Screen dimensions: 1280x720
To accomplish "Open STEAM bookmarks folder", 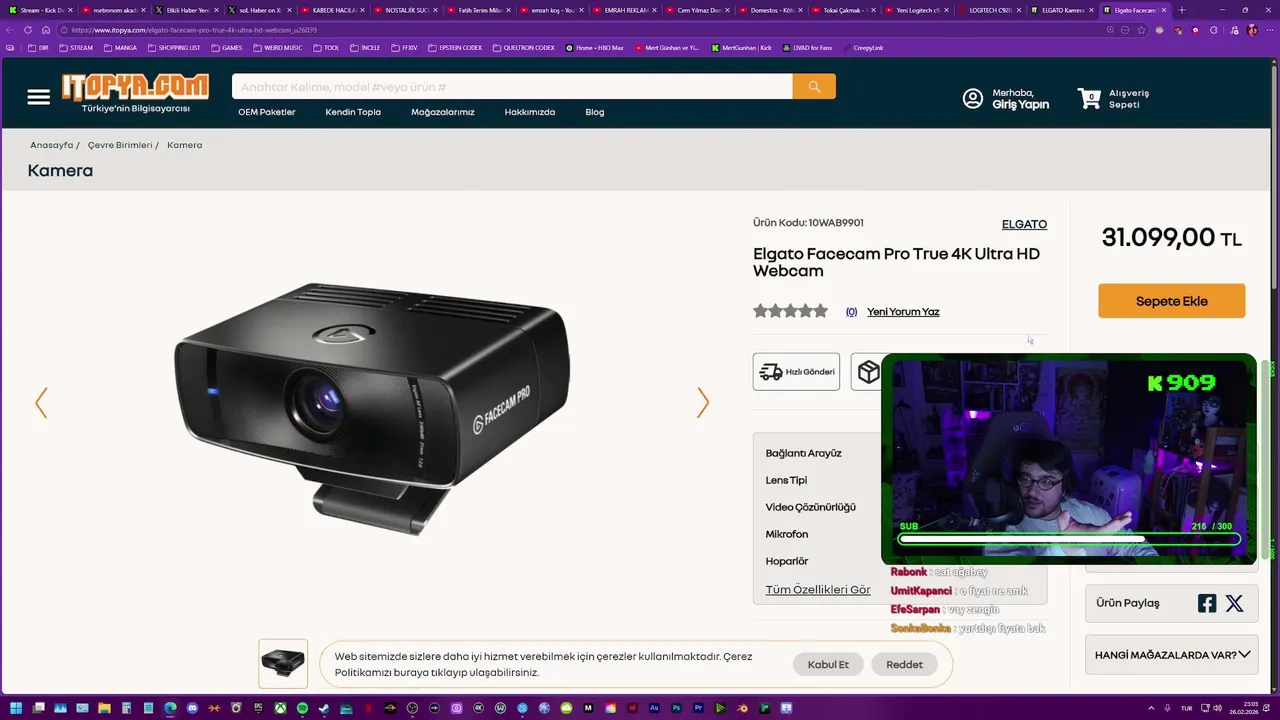I will [76, 47].
